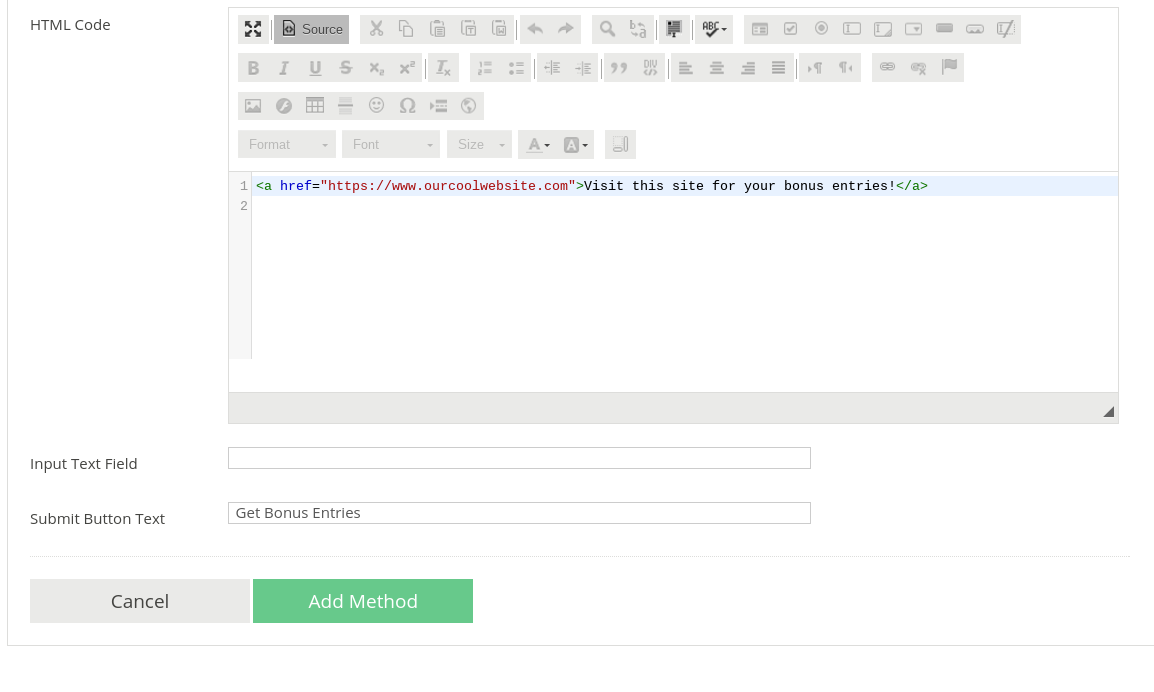This screenshot has width=1154, height=692.
Task: Open the spell check ABC dropdown
Action: (x=714, y=29)
